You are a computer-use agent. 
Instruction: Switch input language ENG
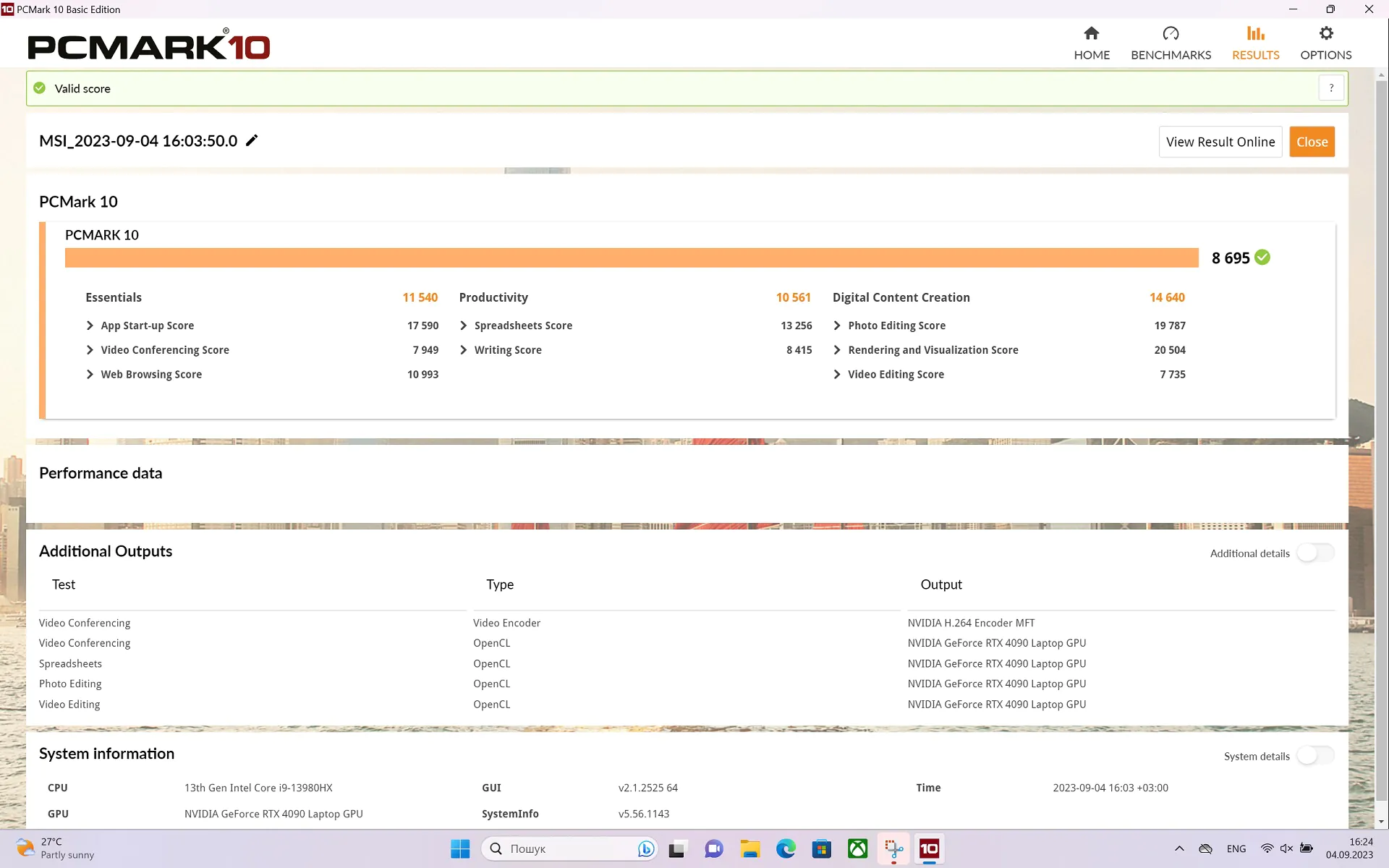1236,848
